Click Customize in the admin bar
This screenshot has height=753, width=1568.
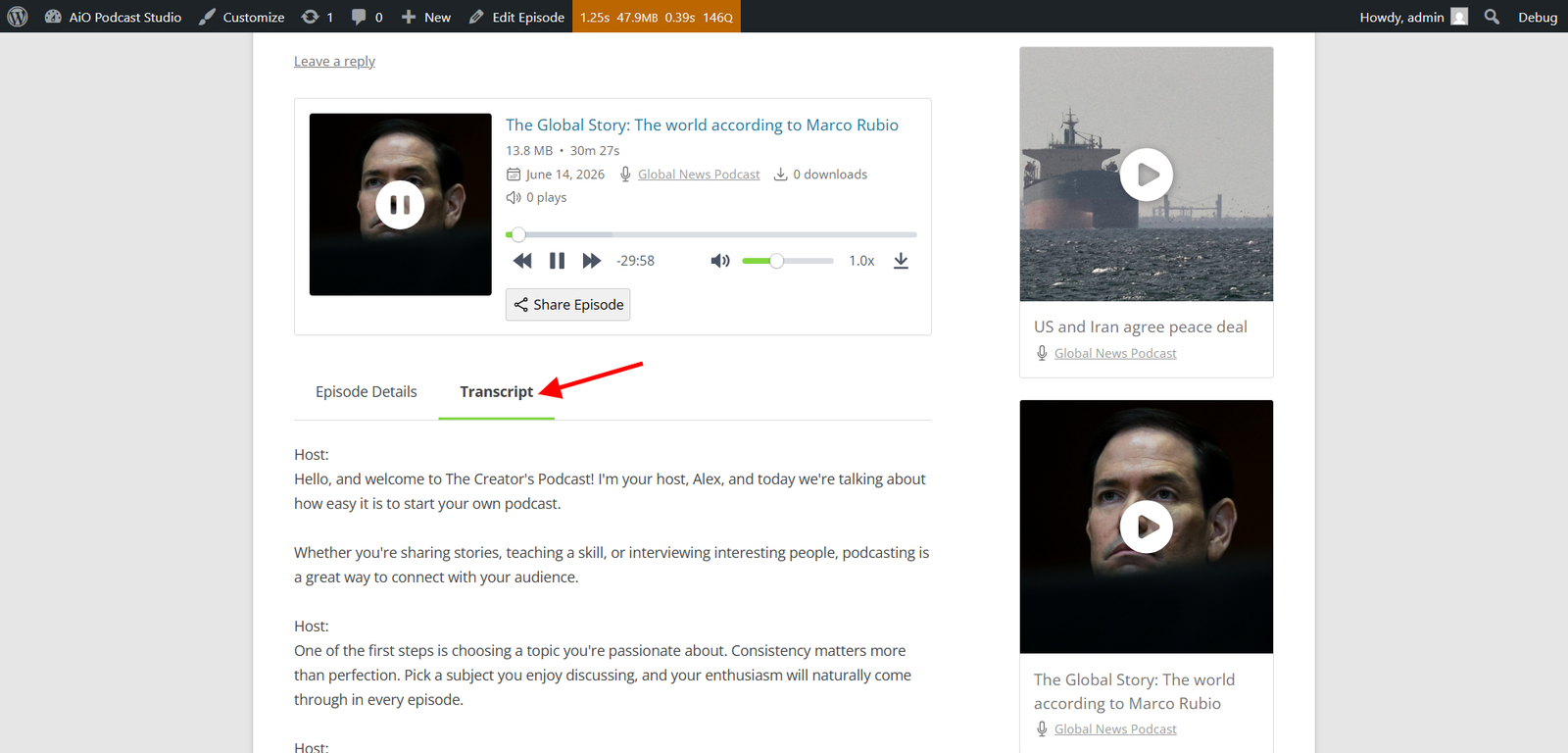pos(242,17)
